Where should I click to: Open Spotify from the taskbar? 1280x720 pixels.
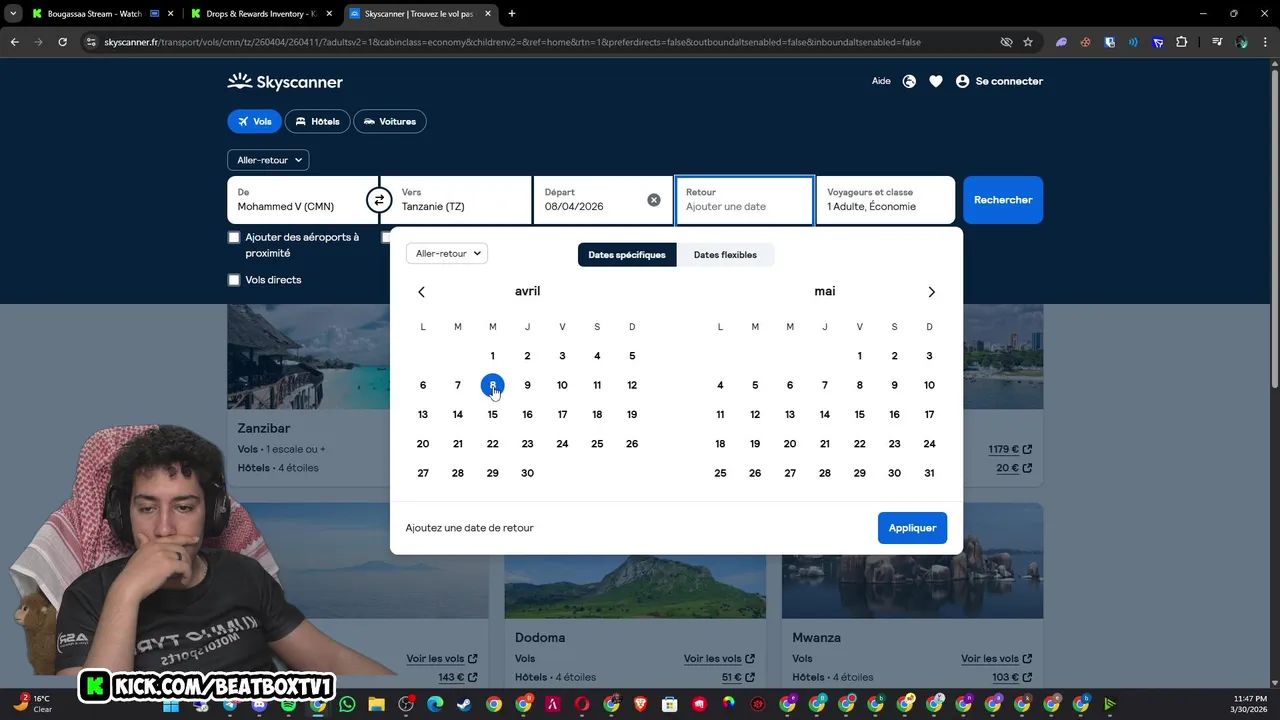[x=288, y=704]
